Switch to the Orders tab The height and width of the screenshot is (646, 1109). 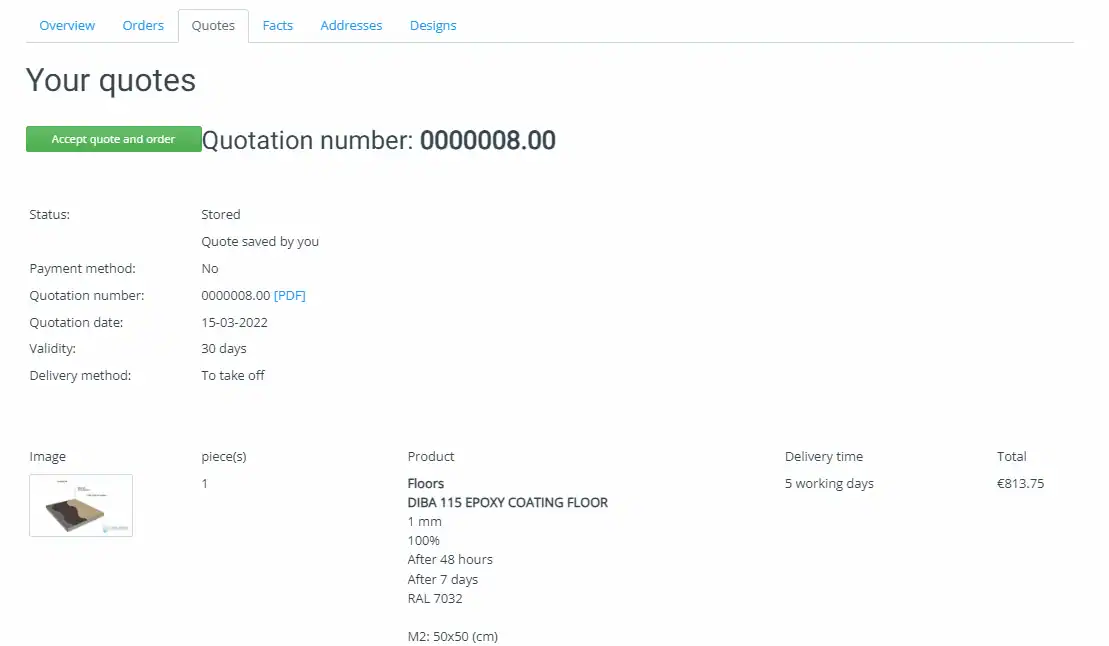(x=143, y=25)
